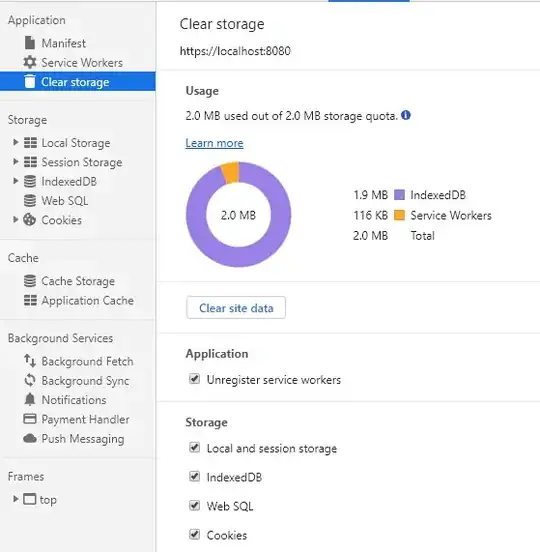This screenshot has height=552, width=540.
Task: Click the Local Storage grid icon
Action: coord(30,143)
